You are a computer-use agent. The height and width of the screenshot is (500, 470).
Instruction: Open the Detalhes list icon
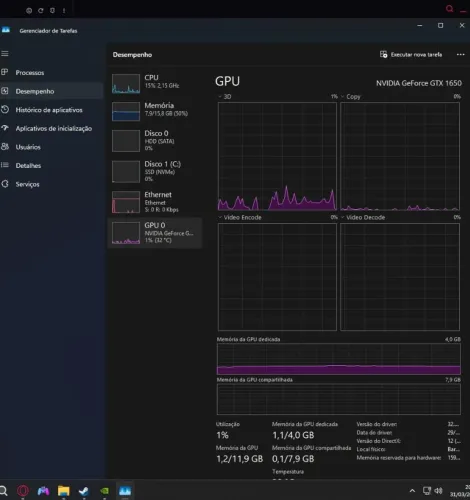click(5, 165)
